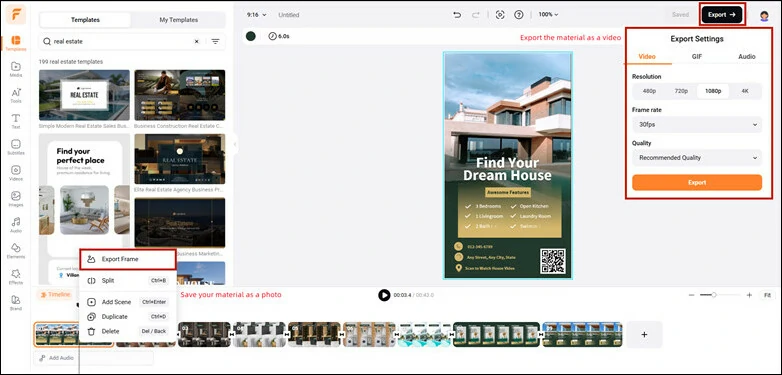
Task: Open the user profile avatar
Action: (x=764, y=15)
